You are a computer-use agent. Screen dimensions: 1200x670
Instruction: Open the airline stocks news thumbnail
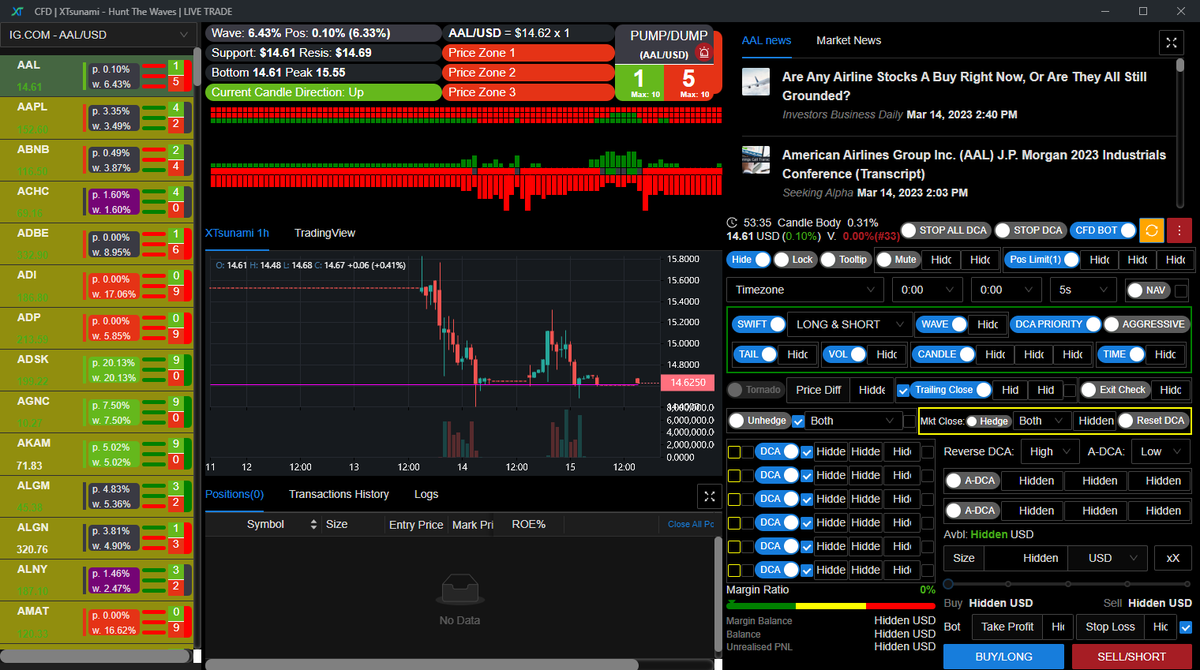757,81
